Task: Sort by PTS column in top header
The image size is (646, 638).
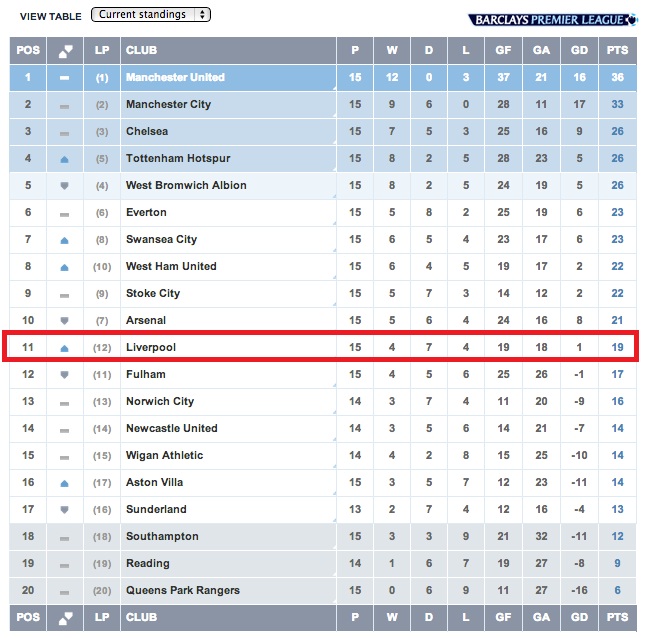Action: tap(617, 50)
